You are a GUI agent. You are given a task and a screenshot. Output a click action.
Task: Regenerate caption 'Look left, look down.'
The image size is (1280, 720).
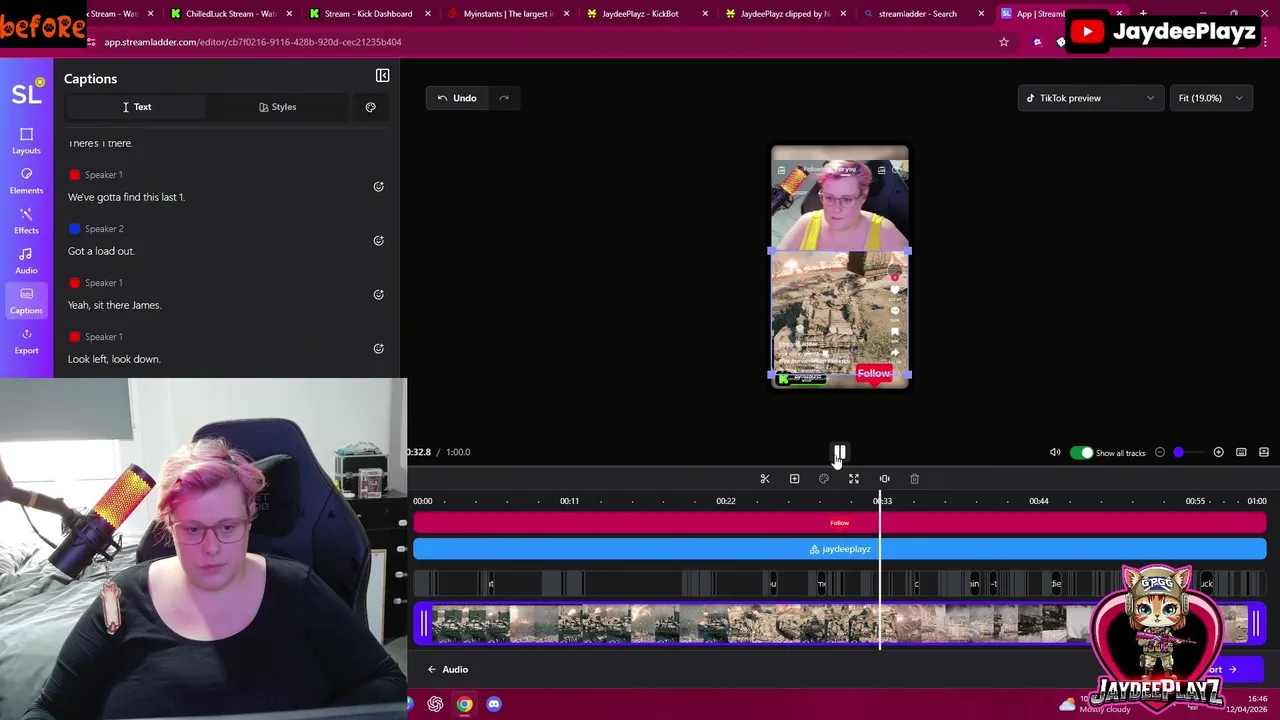tap(378, 349)
